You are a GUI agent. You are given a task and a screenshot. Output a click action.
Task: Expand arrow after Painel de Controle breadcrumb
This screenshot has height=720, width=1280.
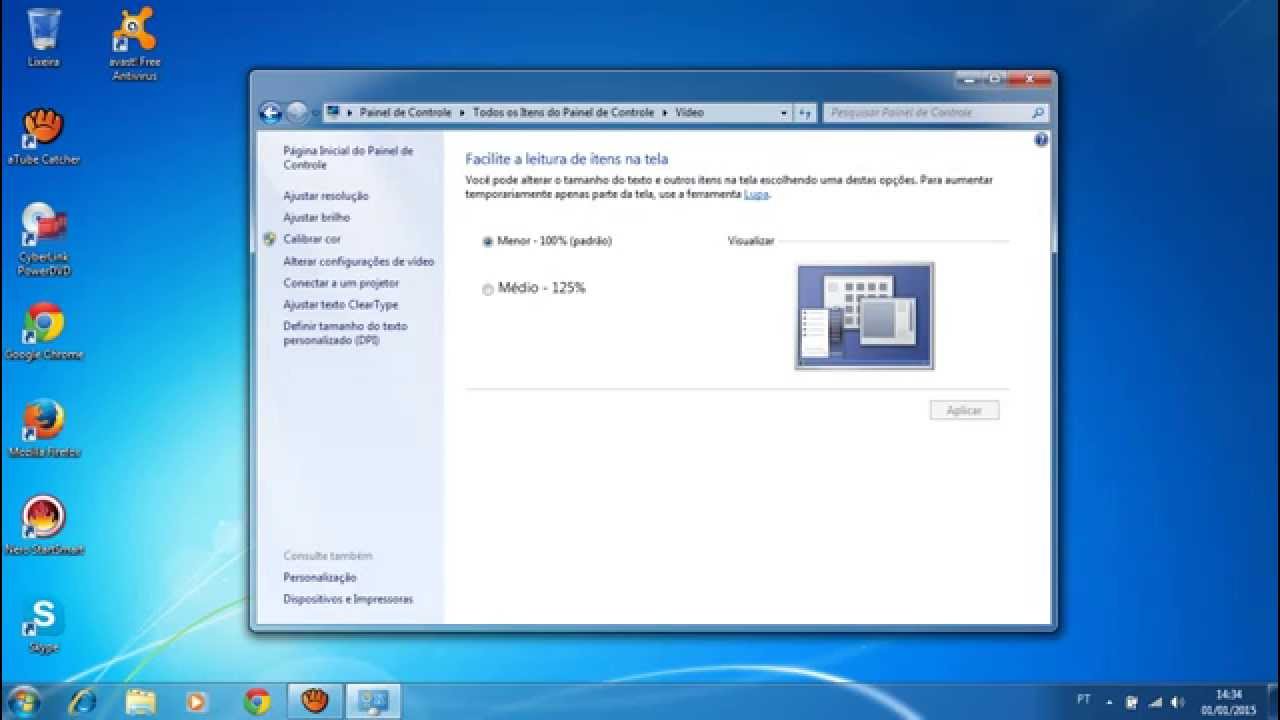[462, 113]
